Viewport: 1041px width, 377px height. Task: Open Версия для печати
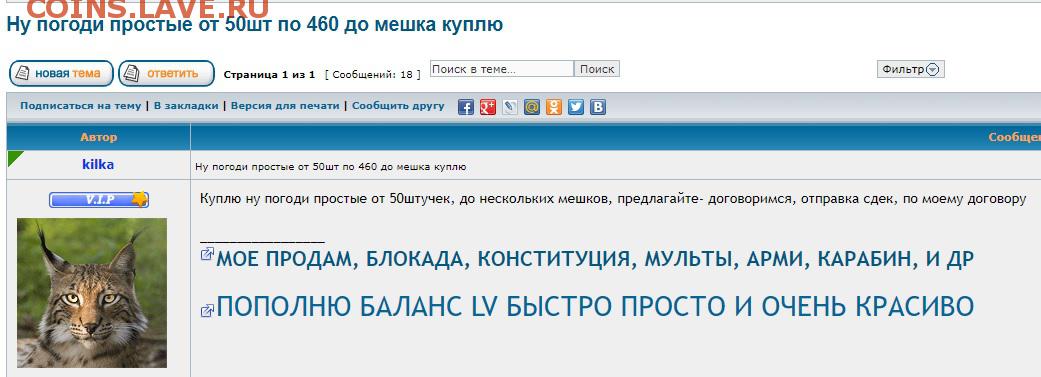285,106
